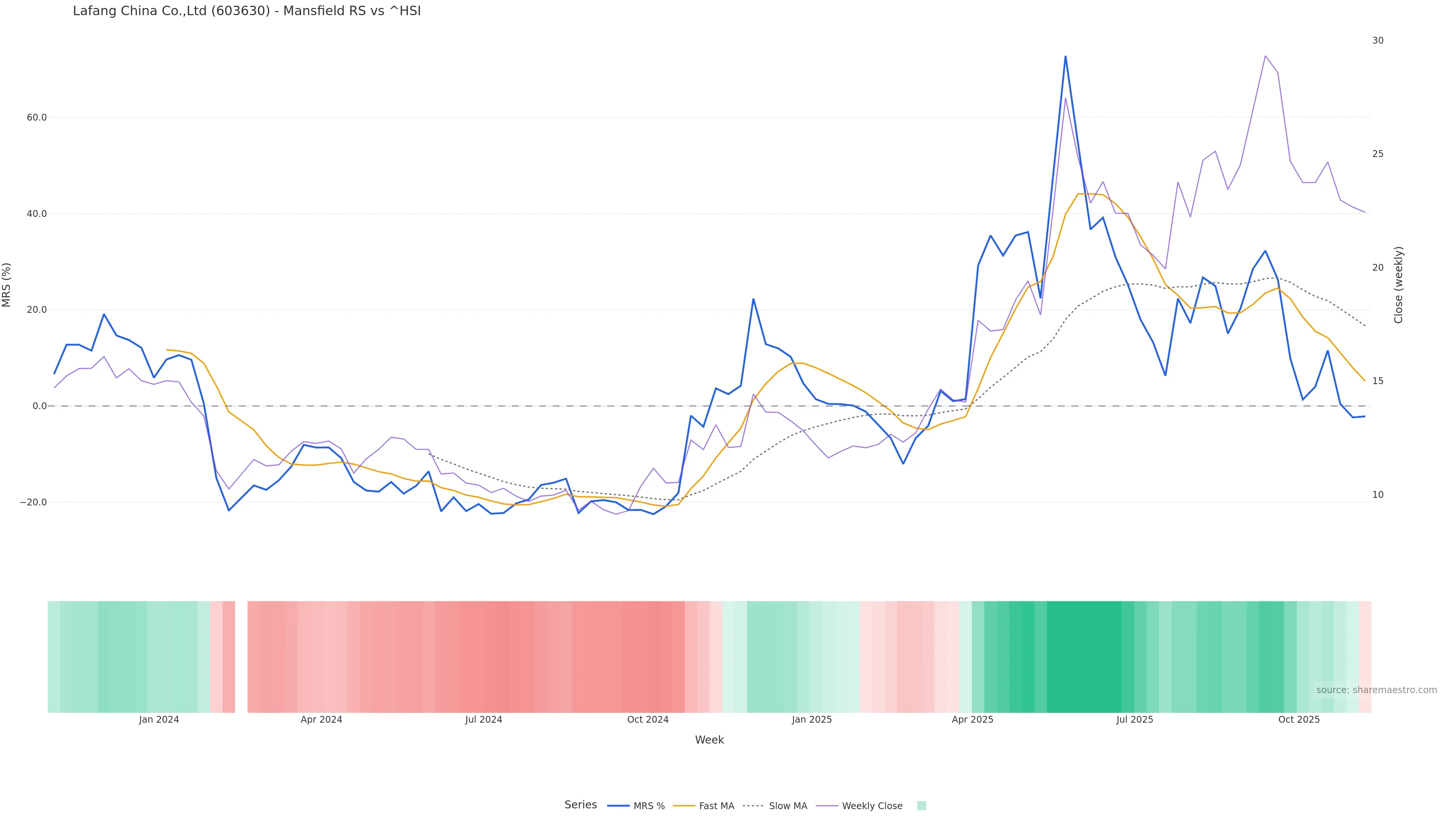
Task: Click the purple Weekly Close legend line marker
Action: [827, 805]
